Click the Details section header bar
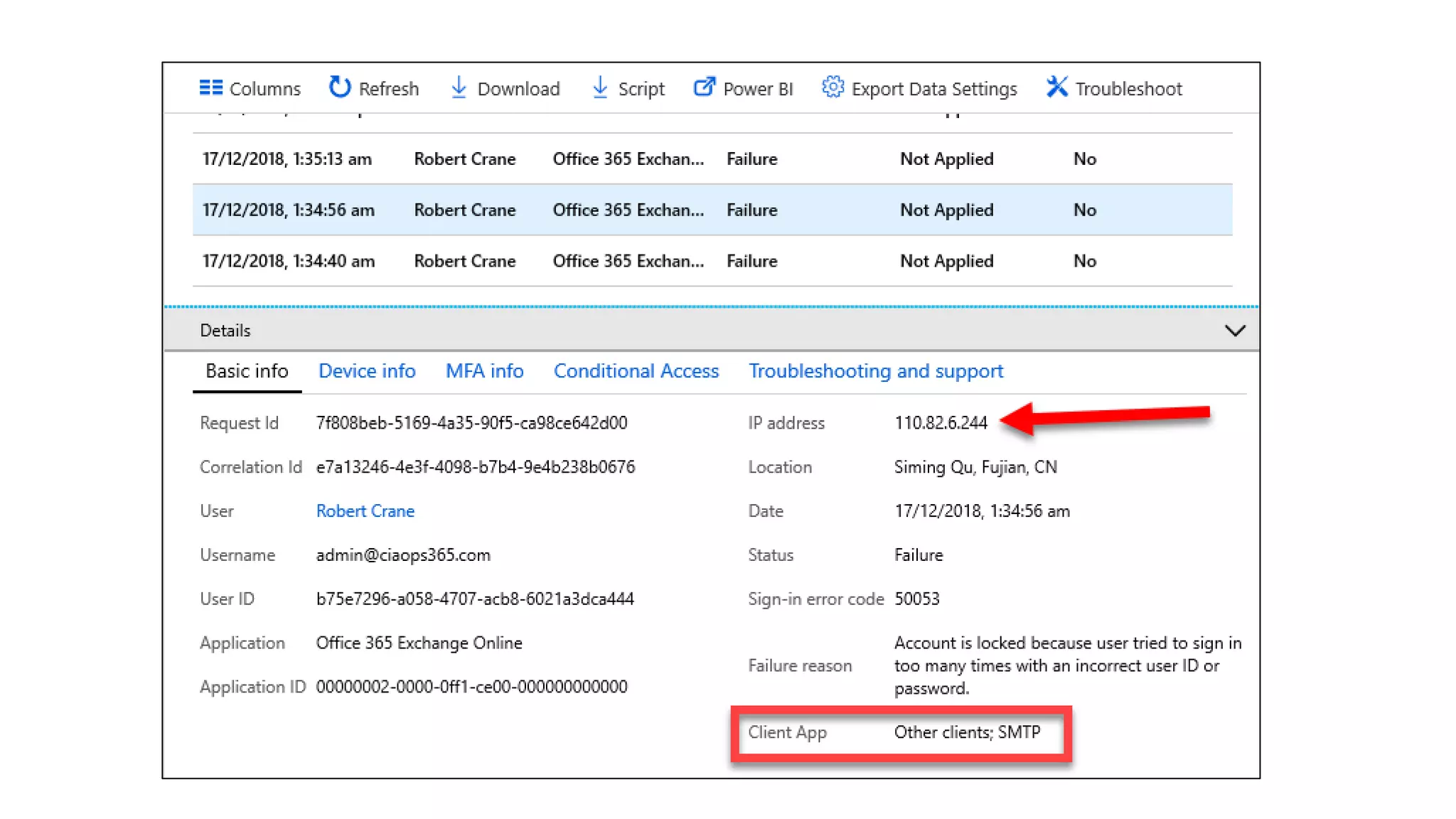 [640, 331]
